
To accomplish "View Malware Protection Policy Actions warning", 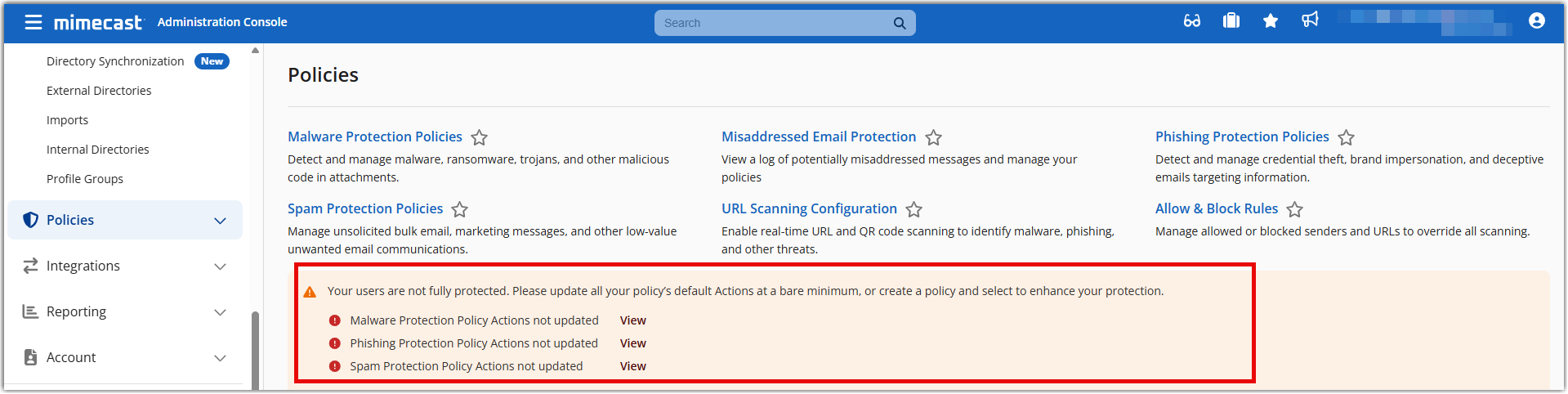I will 632,320.
